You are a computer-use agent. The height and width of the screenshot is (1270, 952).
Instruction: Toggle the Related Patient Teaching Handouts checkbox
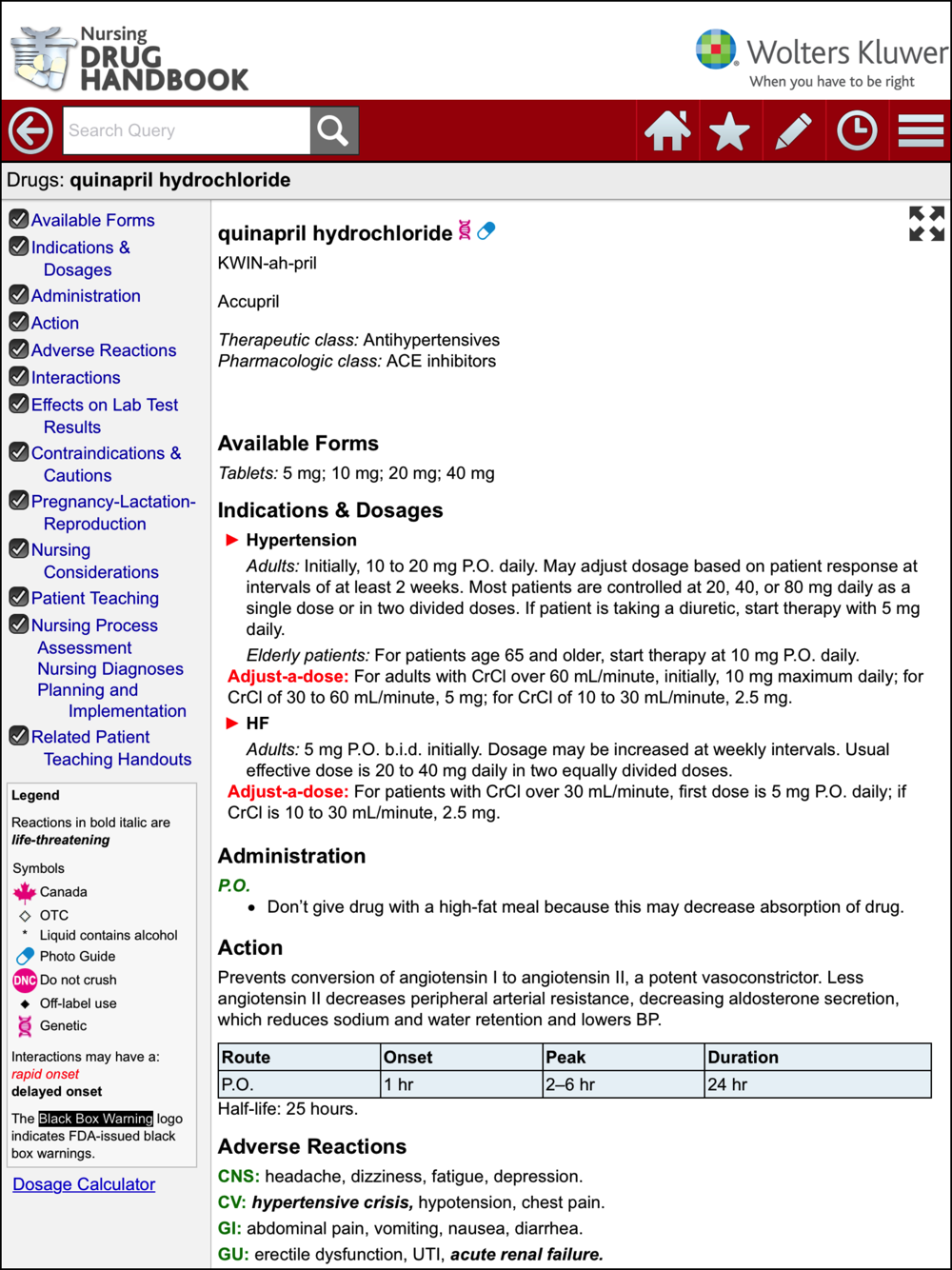(18, 736)
